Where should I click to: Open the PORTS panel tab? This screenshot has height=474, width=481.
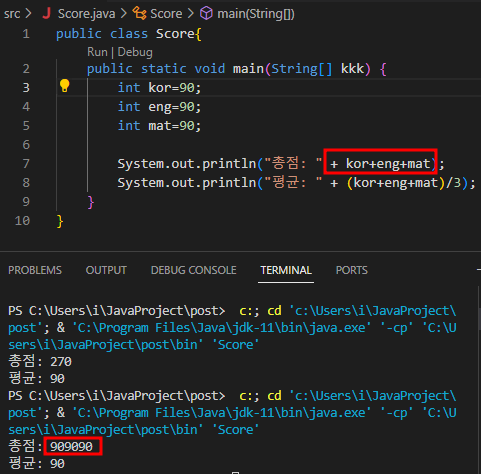click(x=352, y=270)
